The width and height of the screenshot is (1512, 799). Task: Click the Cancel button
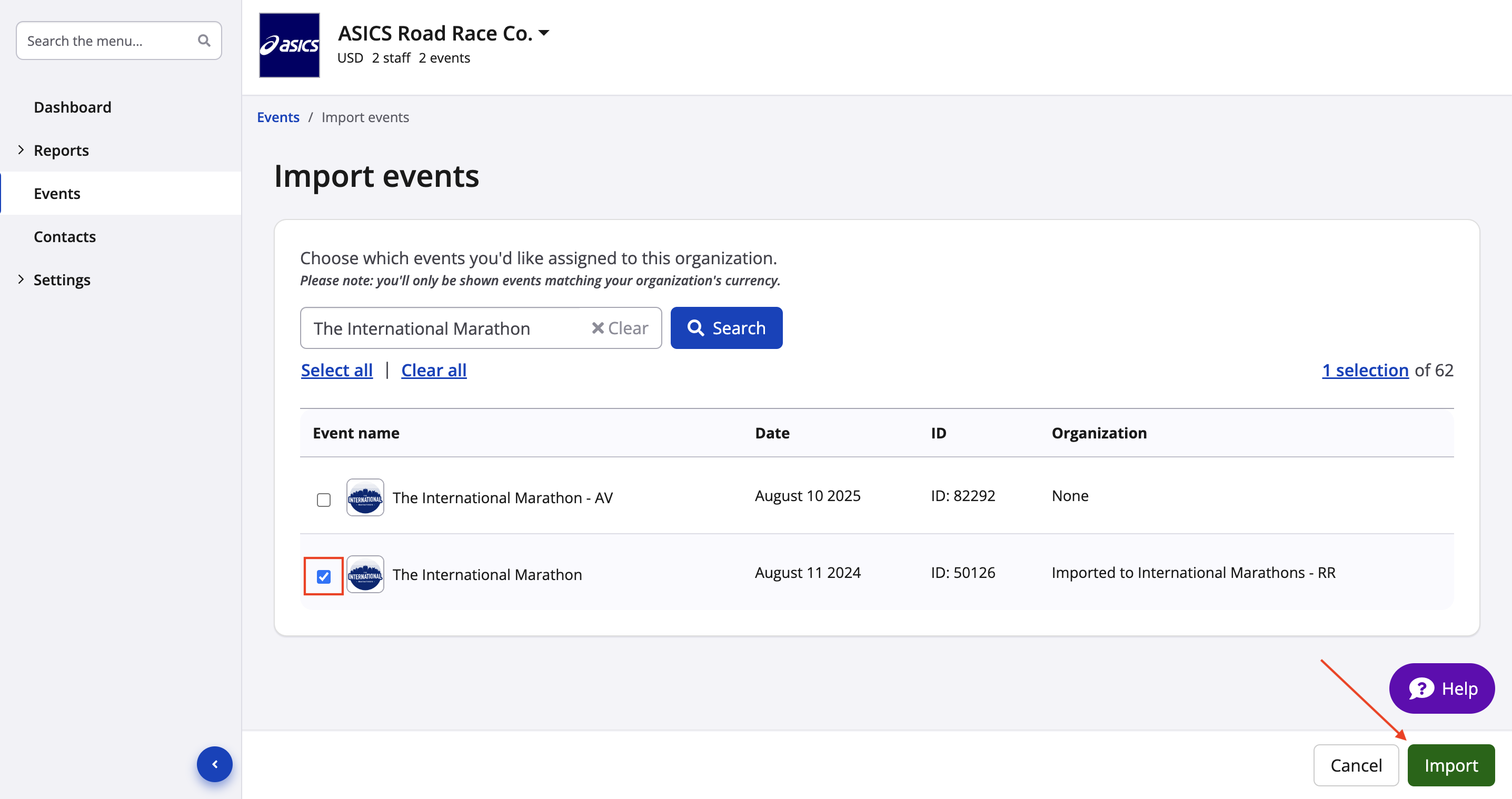1355,765
